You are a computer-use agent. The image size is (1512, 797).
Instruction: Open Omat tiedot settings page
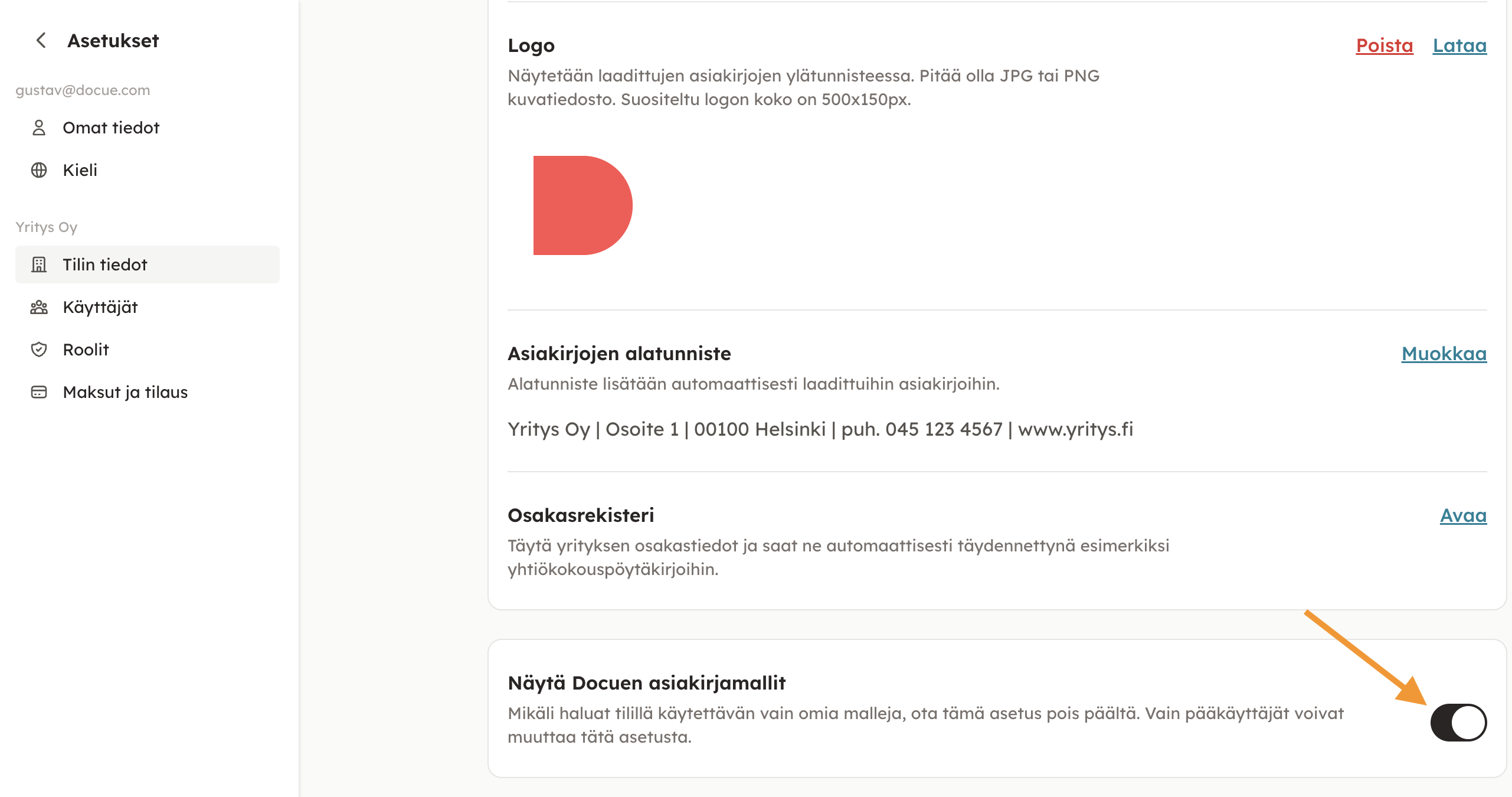point(111,128)
